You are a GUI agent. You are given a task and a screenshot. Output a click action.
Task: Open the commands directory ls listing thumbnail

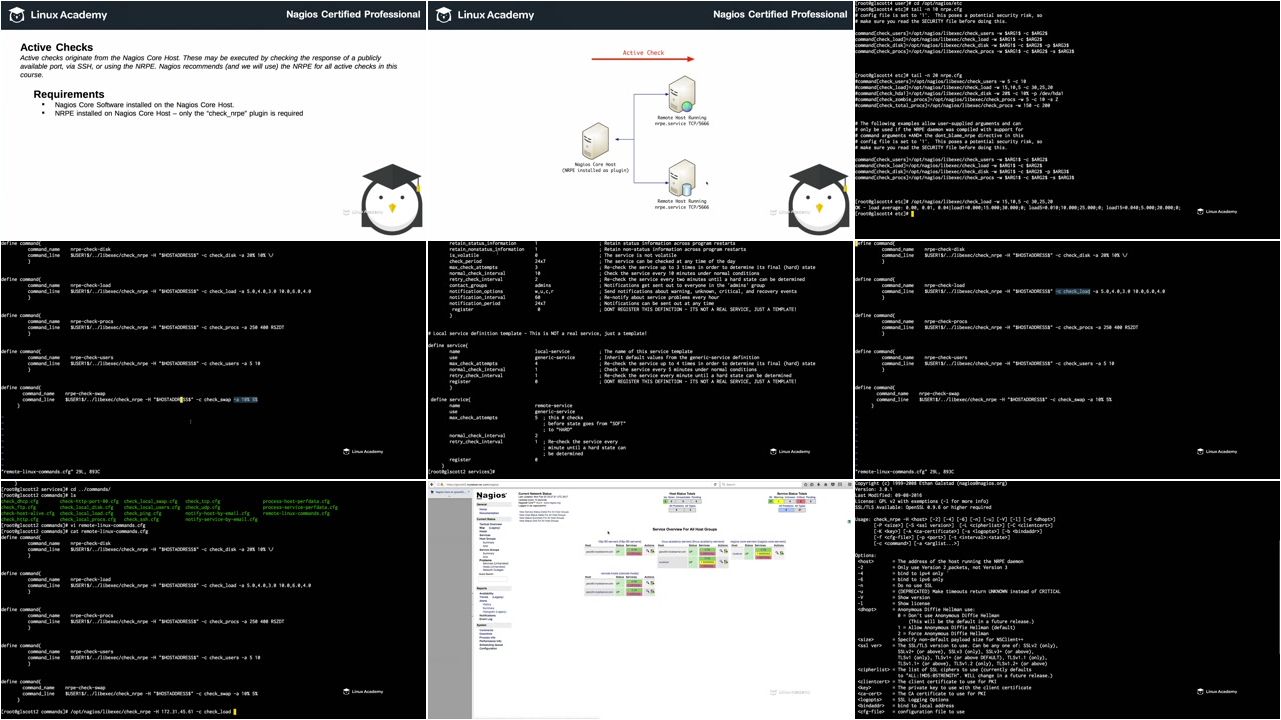(x=213, y=599)
